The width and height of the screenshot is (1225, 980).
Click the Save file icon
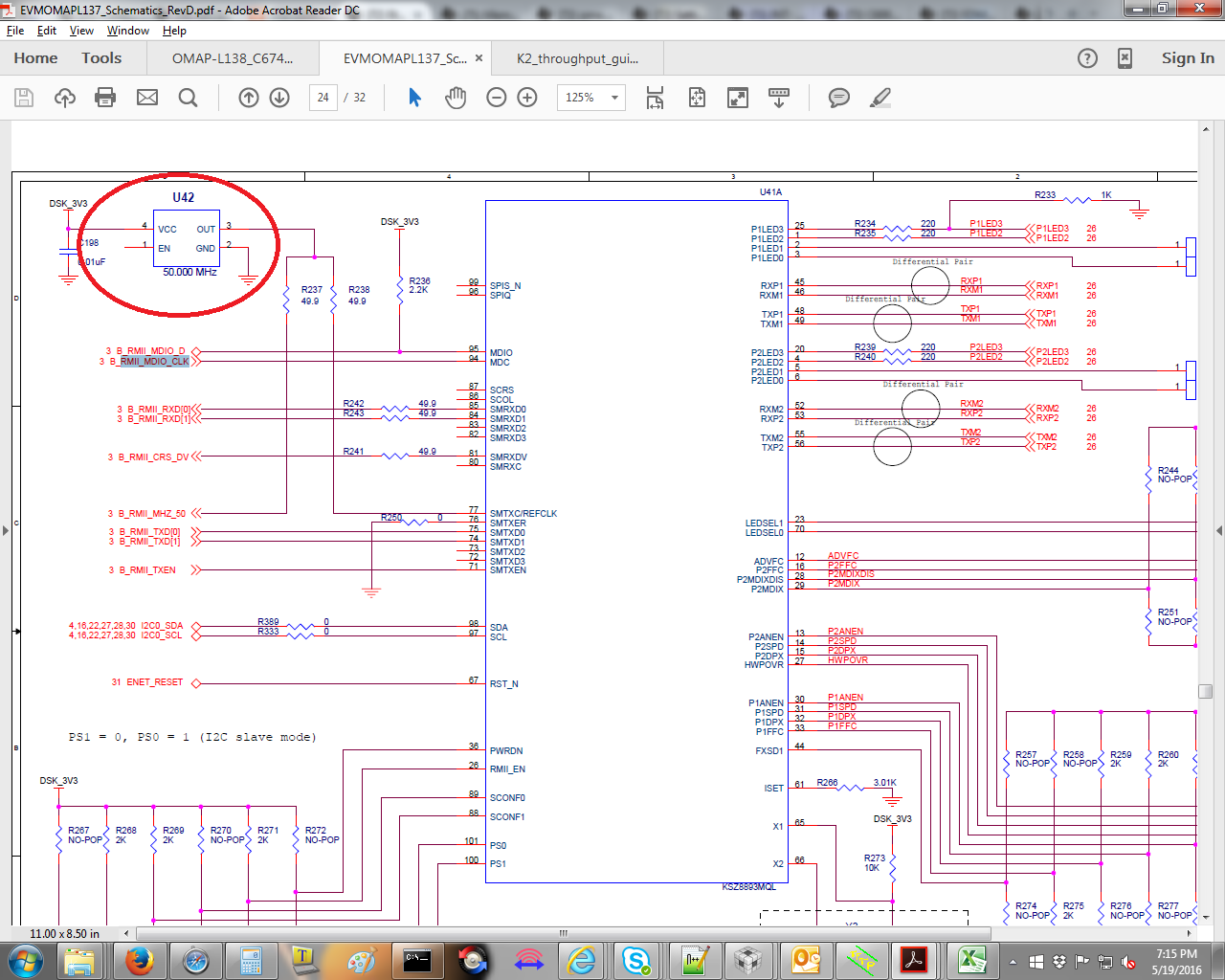(24, 98)
